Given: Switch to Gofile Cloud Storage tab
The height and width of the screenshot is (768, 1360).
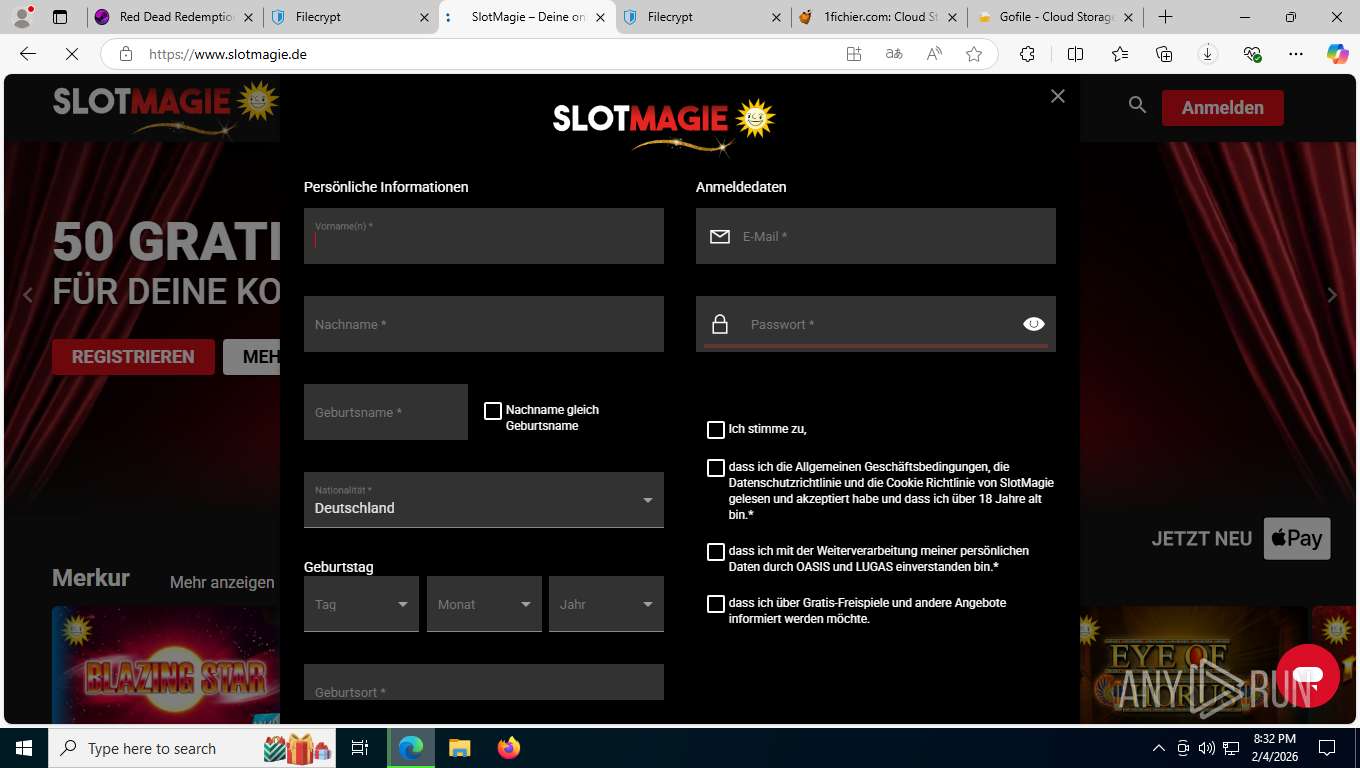Looking at the screenshot, I should 1054,17.
